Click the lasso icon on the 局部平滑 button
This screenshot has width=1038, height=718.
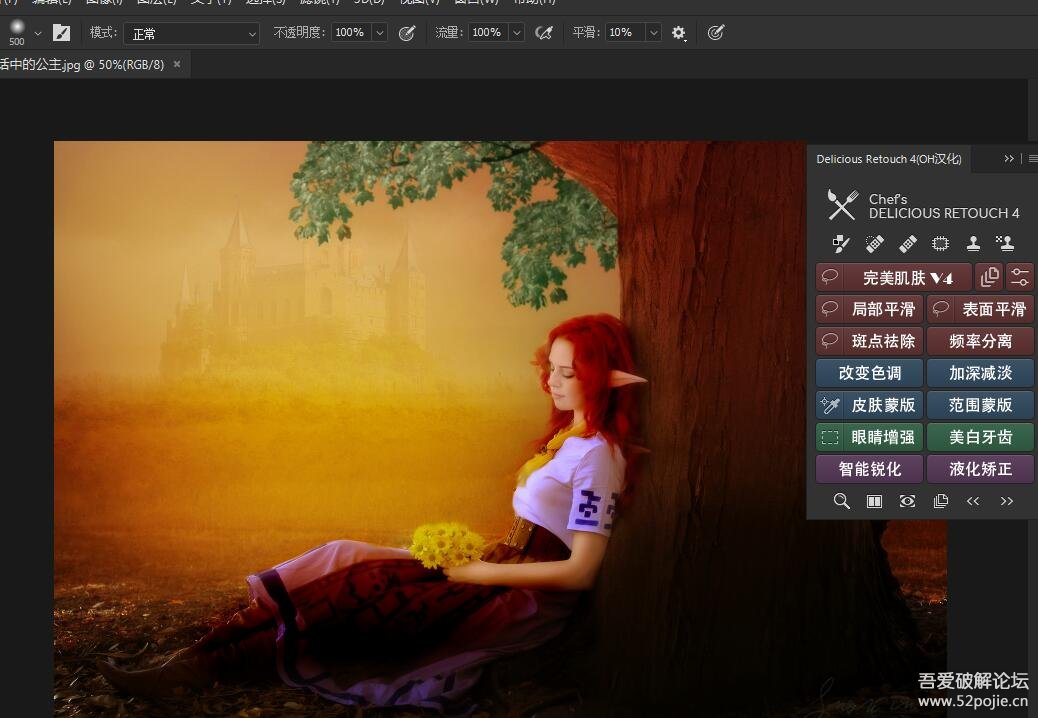point(829,308)
